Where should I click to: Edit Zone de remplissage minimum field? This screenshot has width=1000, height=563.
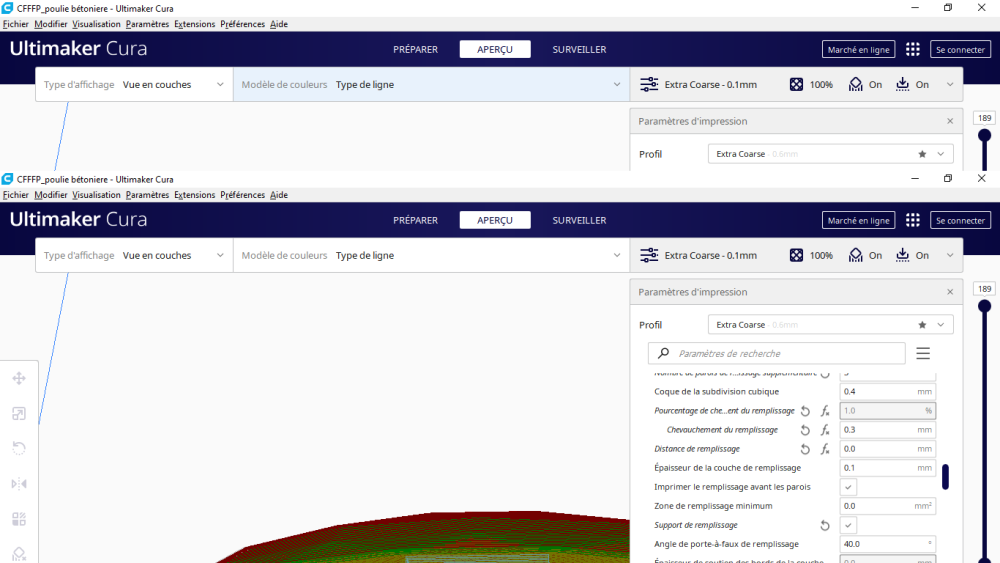point(888,506)
